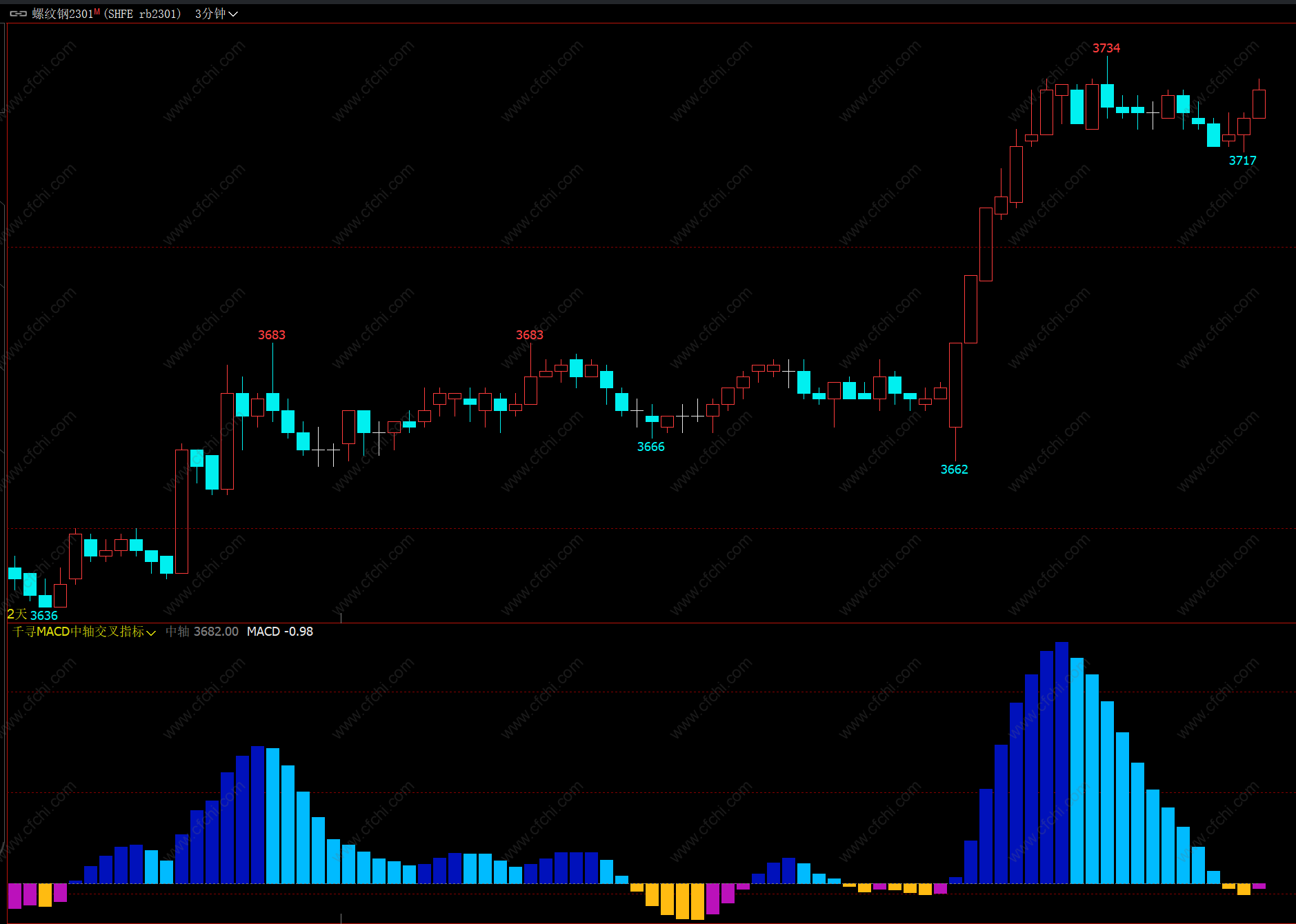Click the red M marker next to 螺纹钢2301
The width and height of the screenshot is (1296, 924).
97,11
